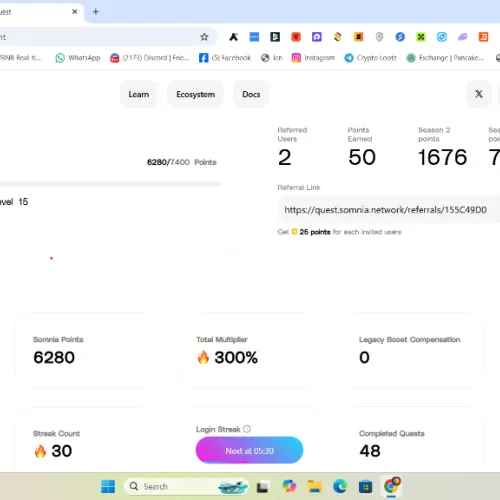Open the Exchange PancakeSwap bookmark
500x500 pixels.
tap(445, 58)
